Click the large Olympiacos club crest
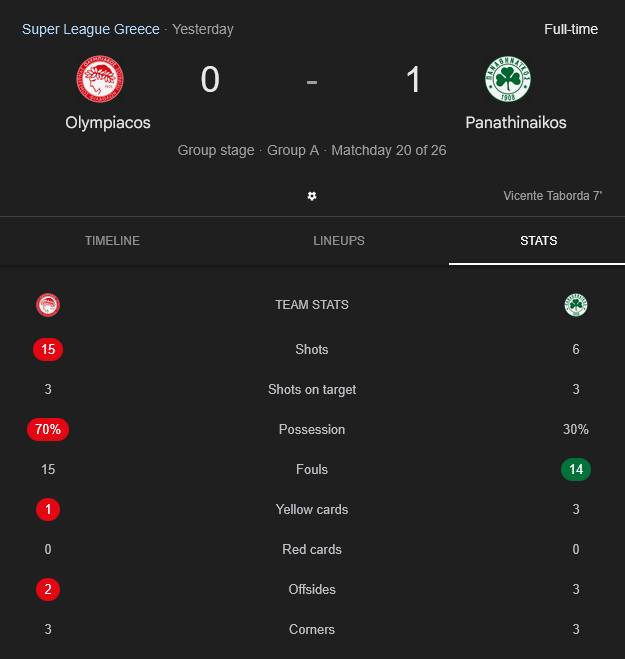 [x=100, y=81]
